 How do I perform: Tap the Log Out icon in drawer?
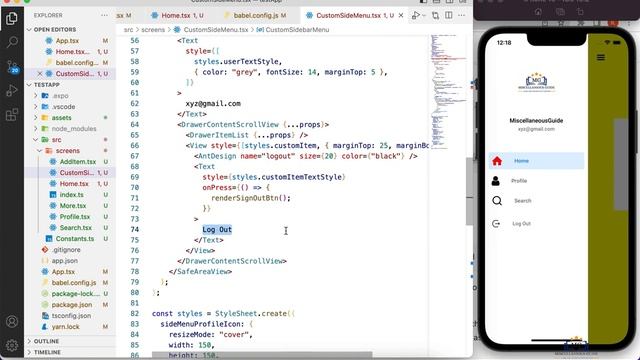[496, 224]
